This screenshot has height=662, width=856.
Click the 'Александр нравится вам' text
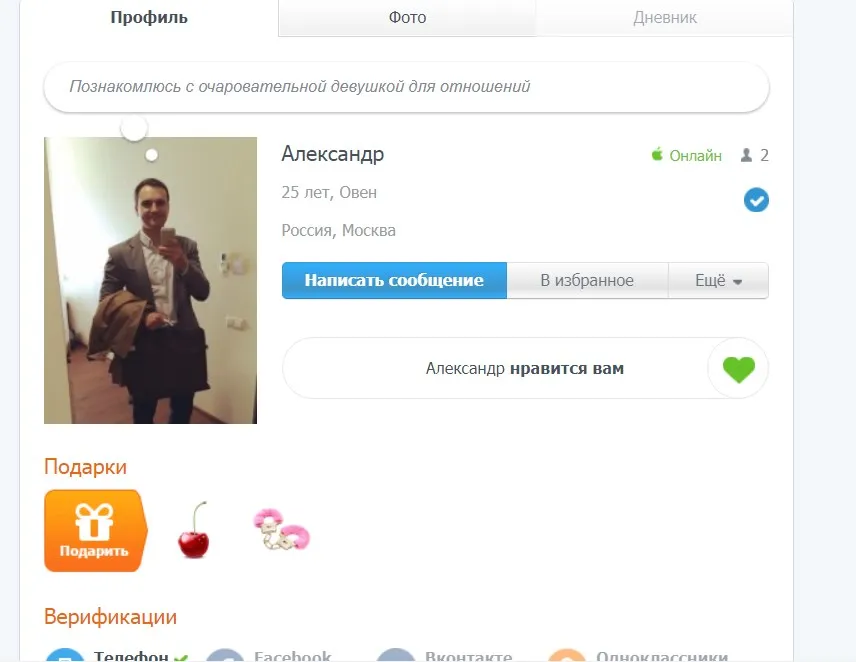tap(525, 369)
